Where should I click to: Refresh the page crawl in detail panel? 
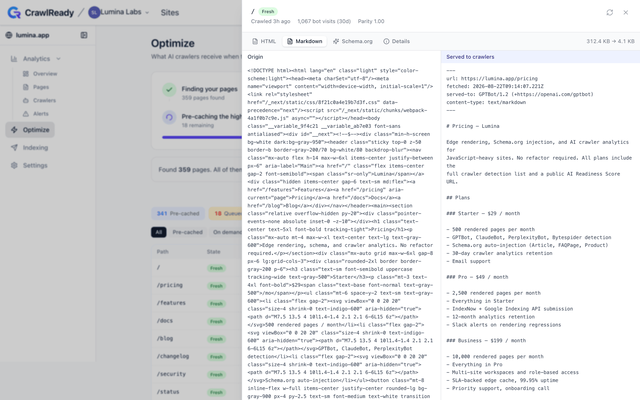tap(609, 13)
